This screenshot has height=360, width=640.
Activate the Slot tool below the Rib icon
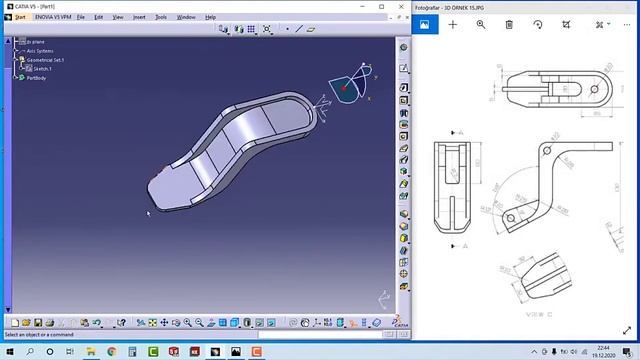point(403,160)
